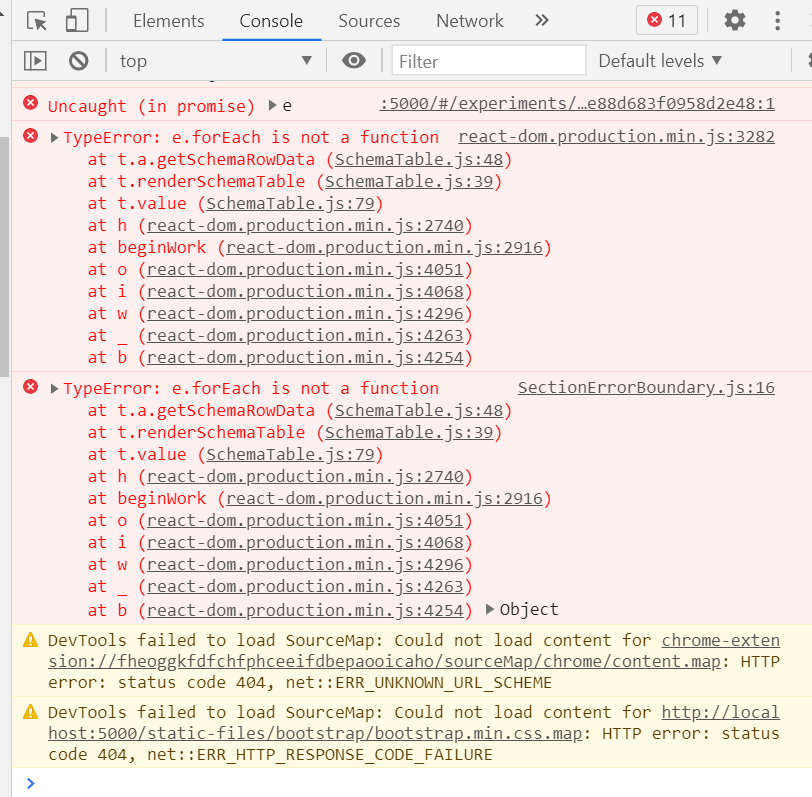Switch to the Console tab
812x797 pixels.
[271, 21]
